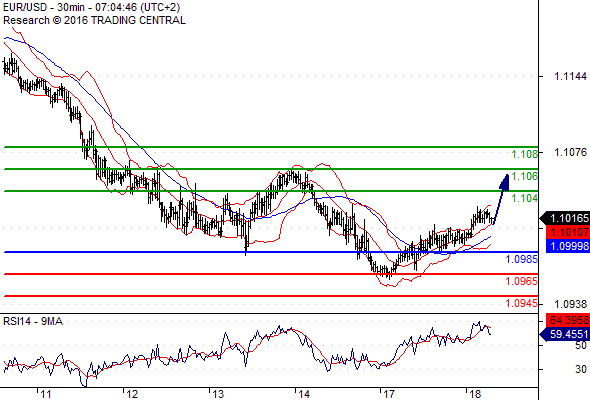Select the 1.106 green resistance label
590x400 pixels.
pos(525,176)
